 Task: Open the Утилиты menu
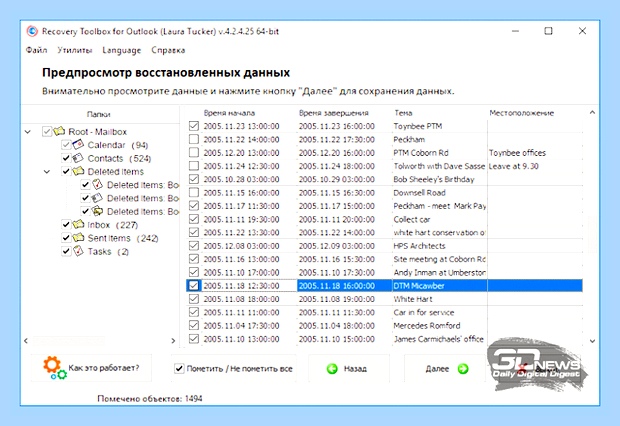coord(75,50)
